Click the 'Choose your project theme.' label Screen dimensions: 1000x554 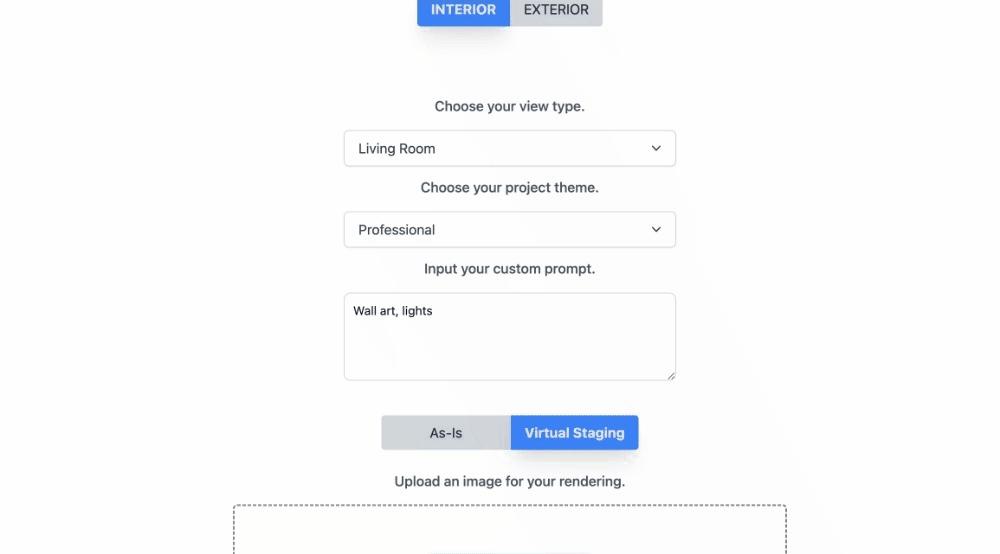point(509,187)
